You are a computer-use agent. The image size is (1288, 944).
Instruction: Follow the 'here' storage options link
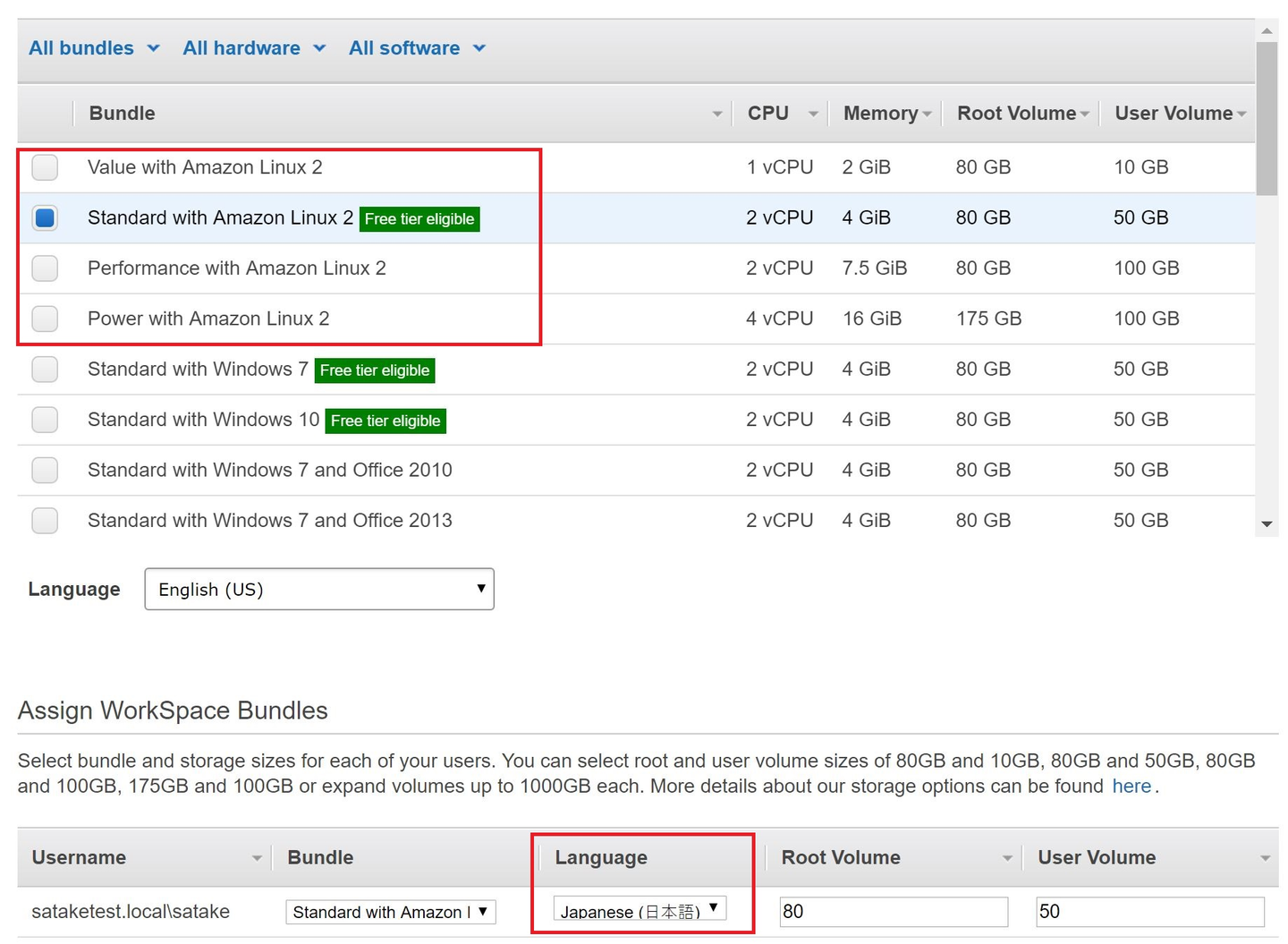1131,787
